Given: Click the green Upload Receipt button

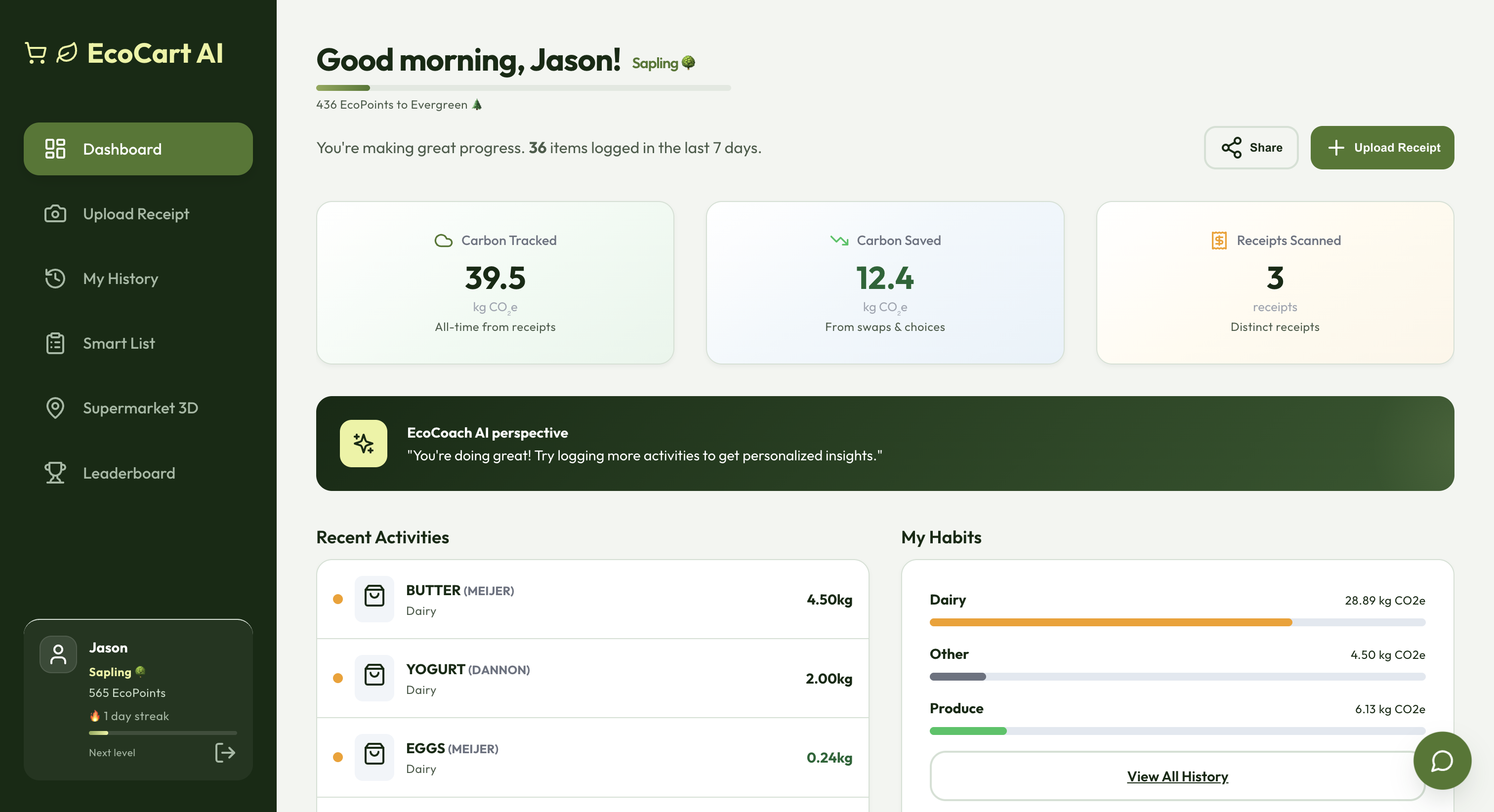Looking at the screenshot, I should coord(1381,147).
